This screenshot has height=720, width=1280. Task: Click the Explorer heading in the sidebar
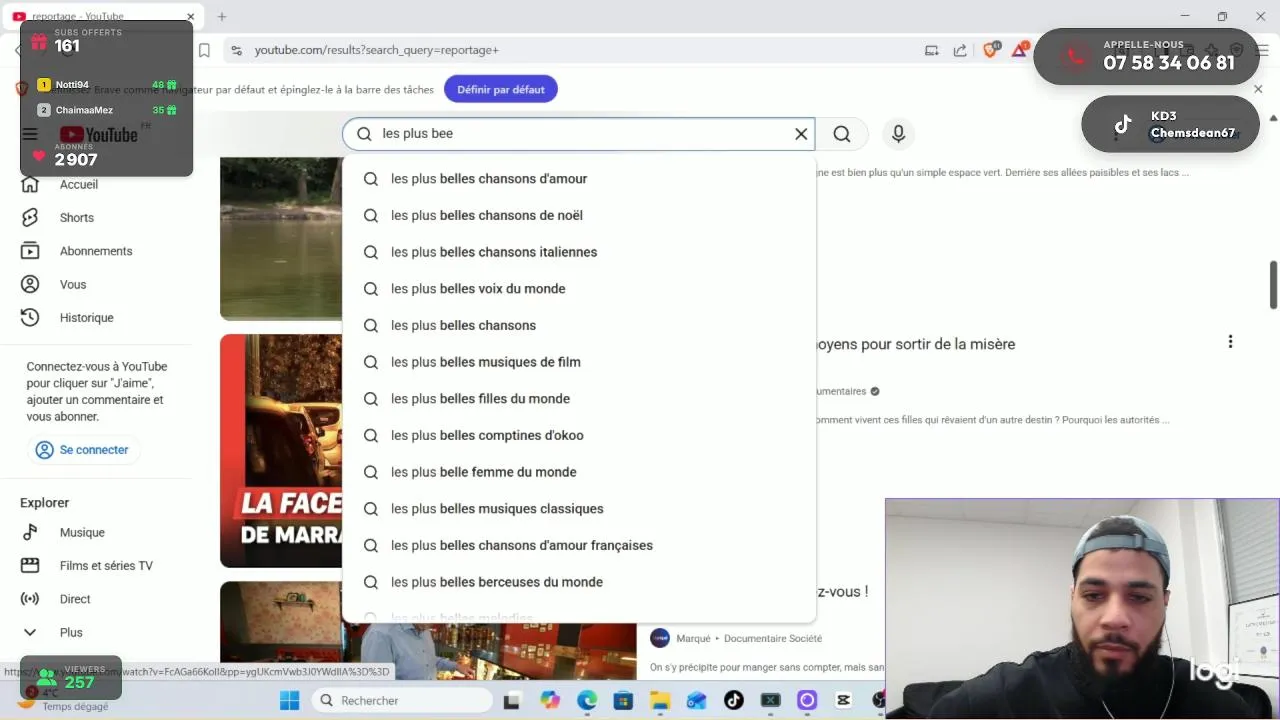[x=44, y=503]
